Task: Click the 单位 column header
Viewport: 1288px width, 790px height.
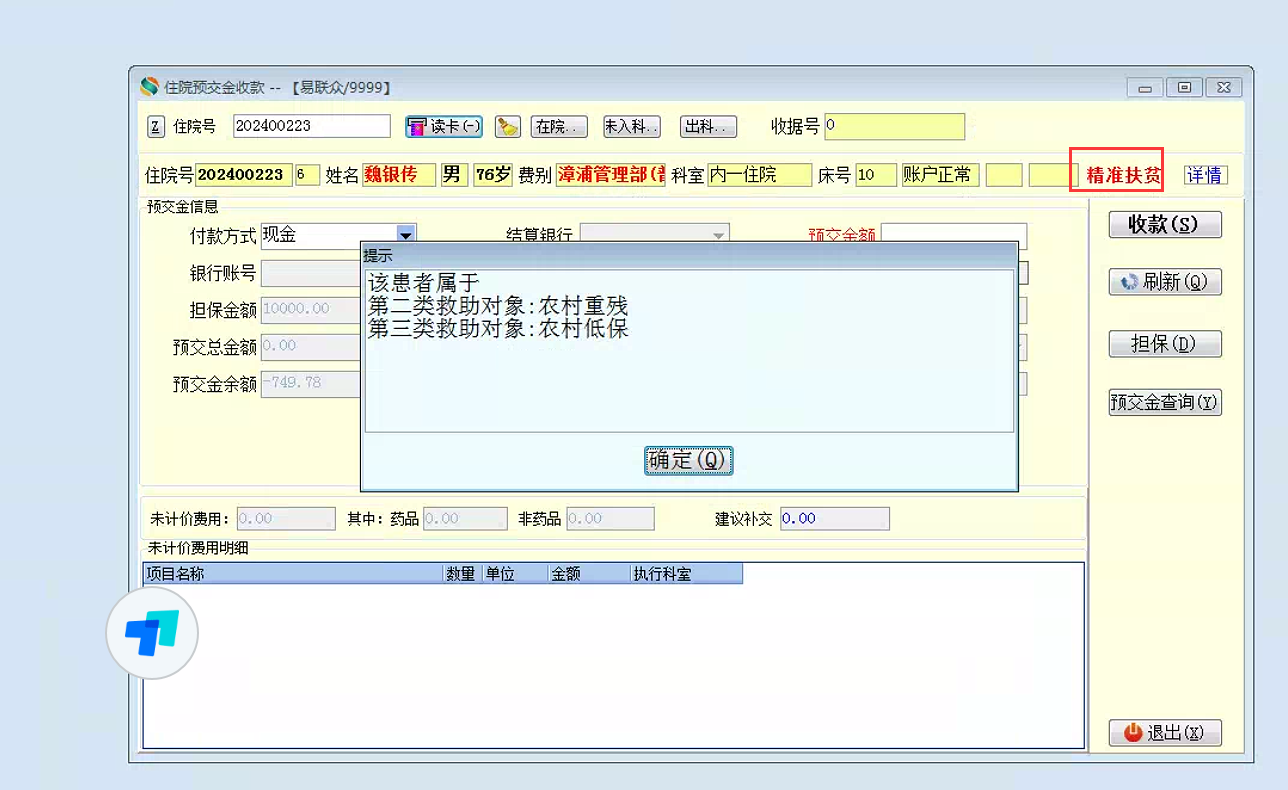Action: pyautogui.click(x=515, y=574)
